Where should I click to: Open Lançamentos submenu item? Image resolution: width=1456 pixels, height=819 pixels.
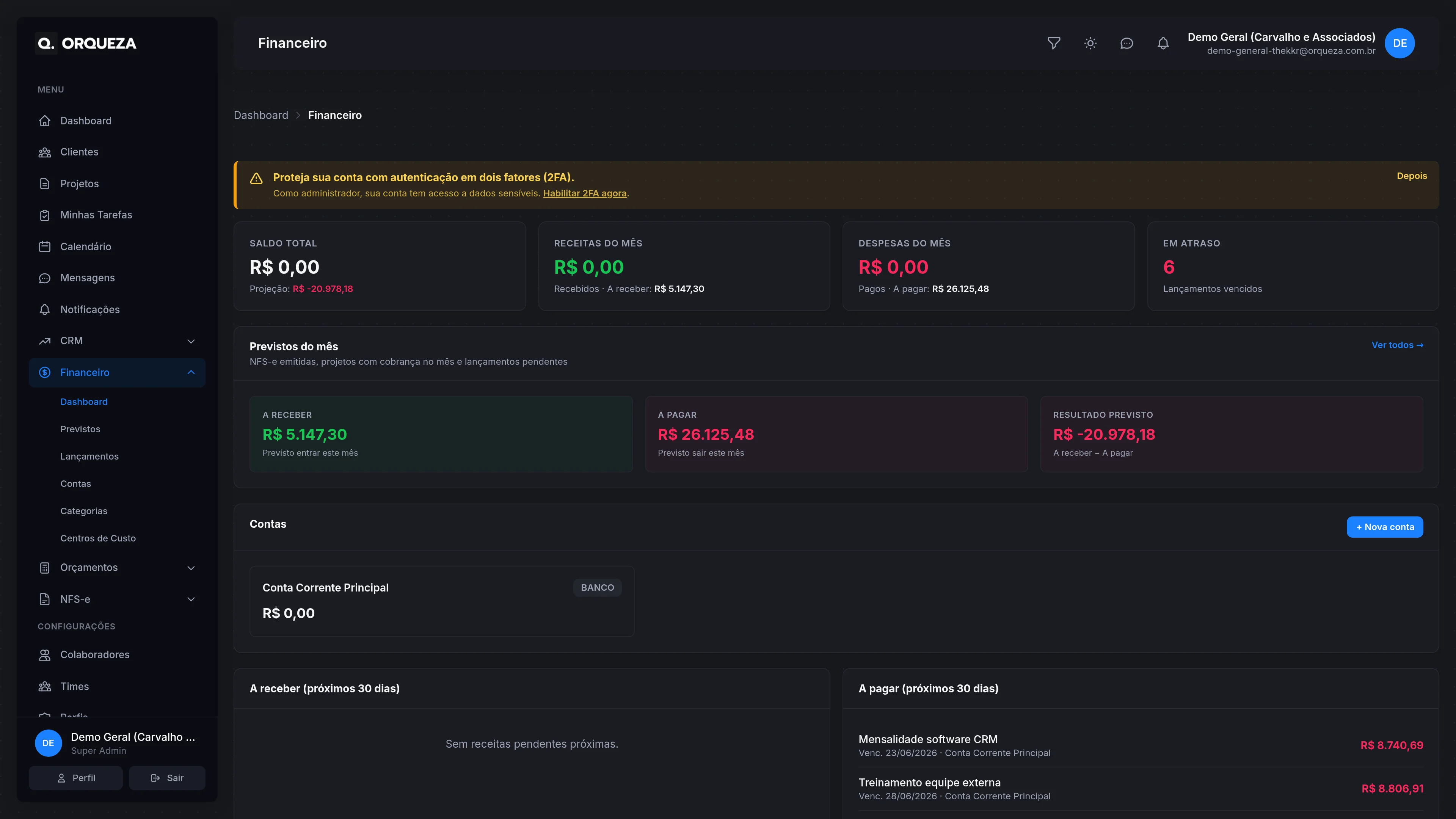pyautogui.click(x=89, y=456)
